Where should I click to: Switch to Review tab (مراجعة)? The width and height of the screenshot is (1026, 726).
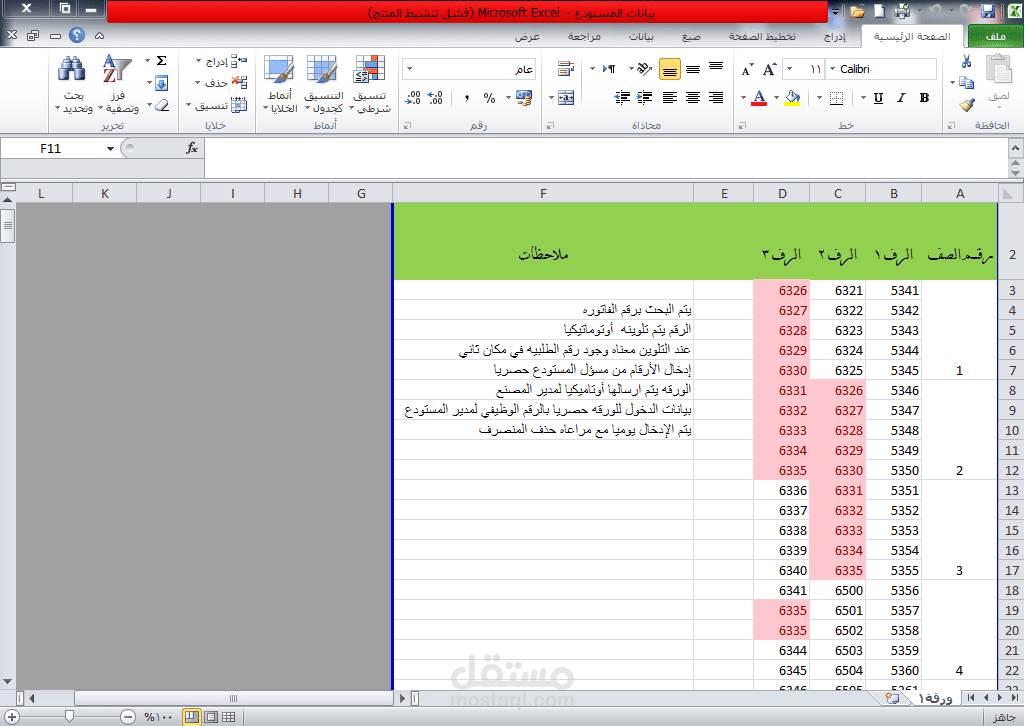coord(584,37)
